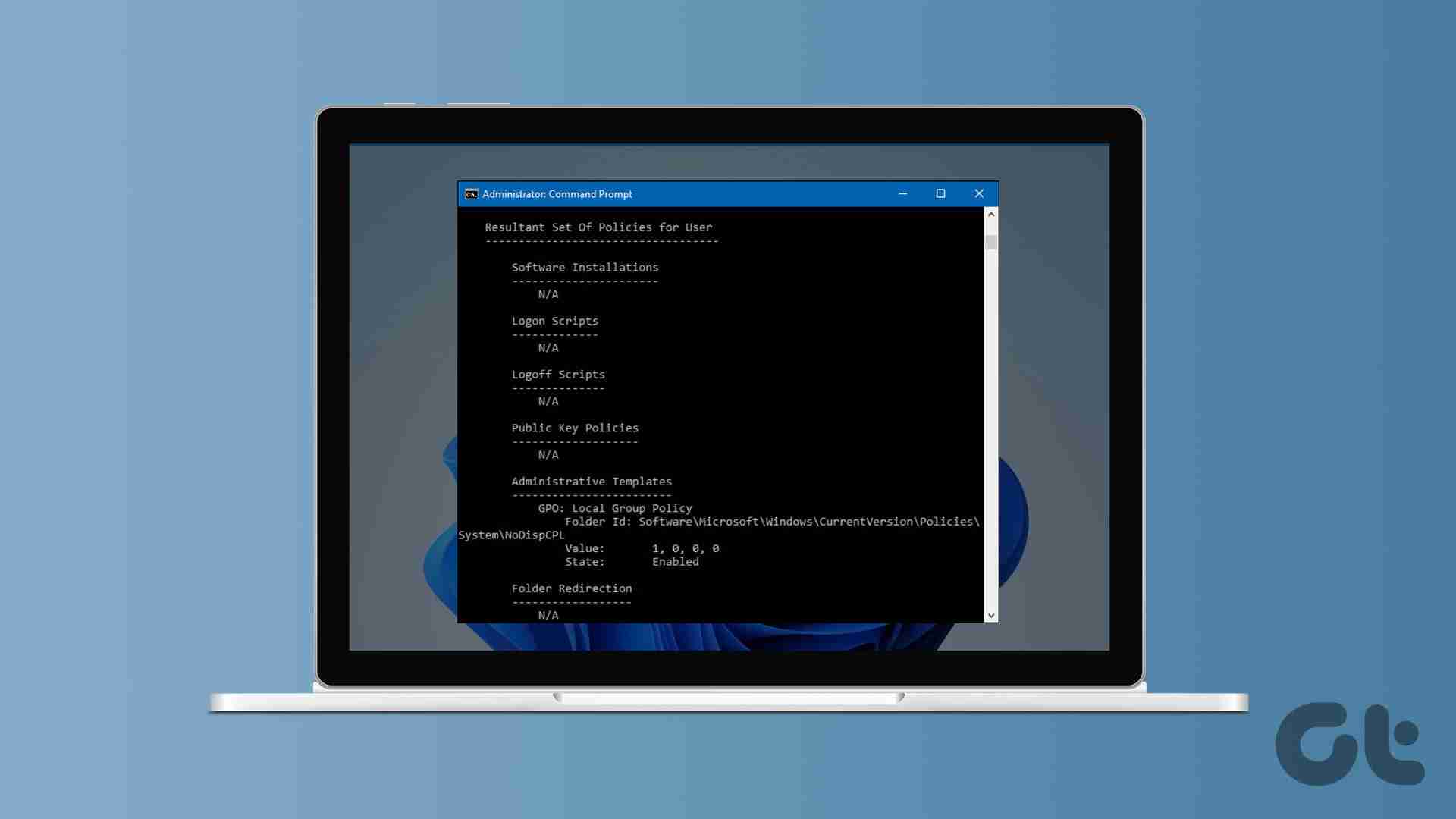Screen dimensions: 1456x819
Task: Click the 'Public Key Policies' line
Action: pos(575,428)
